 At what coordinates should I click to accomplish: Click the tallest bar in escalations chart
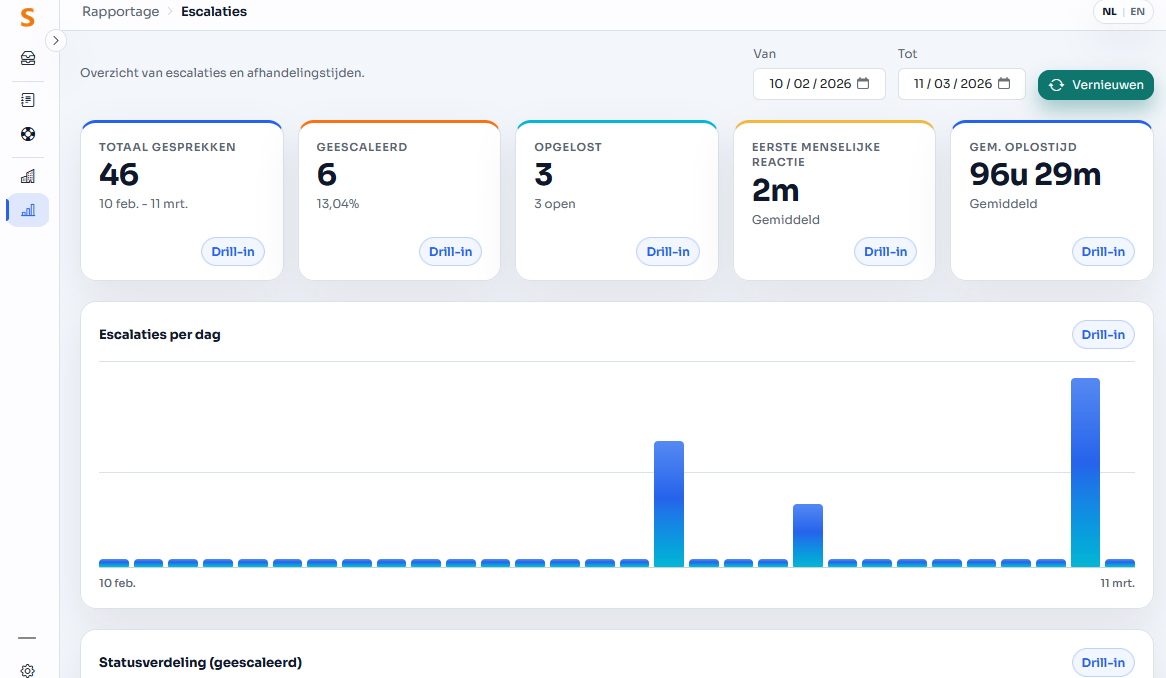(1085, 472)
